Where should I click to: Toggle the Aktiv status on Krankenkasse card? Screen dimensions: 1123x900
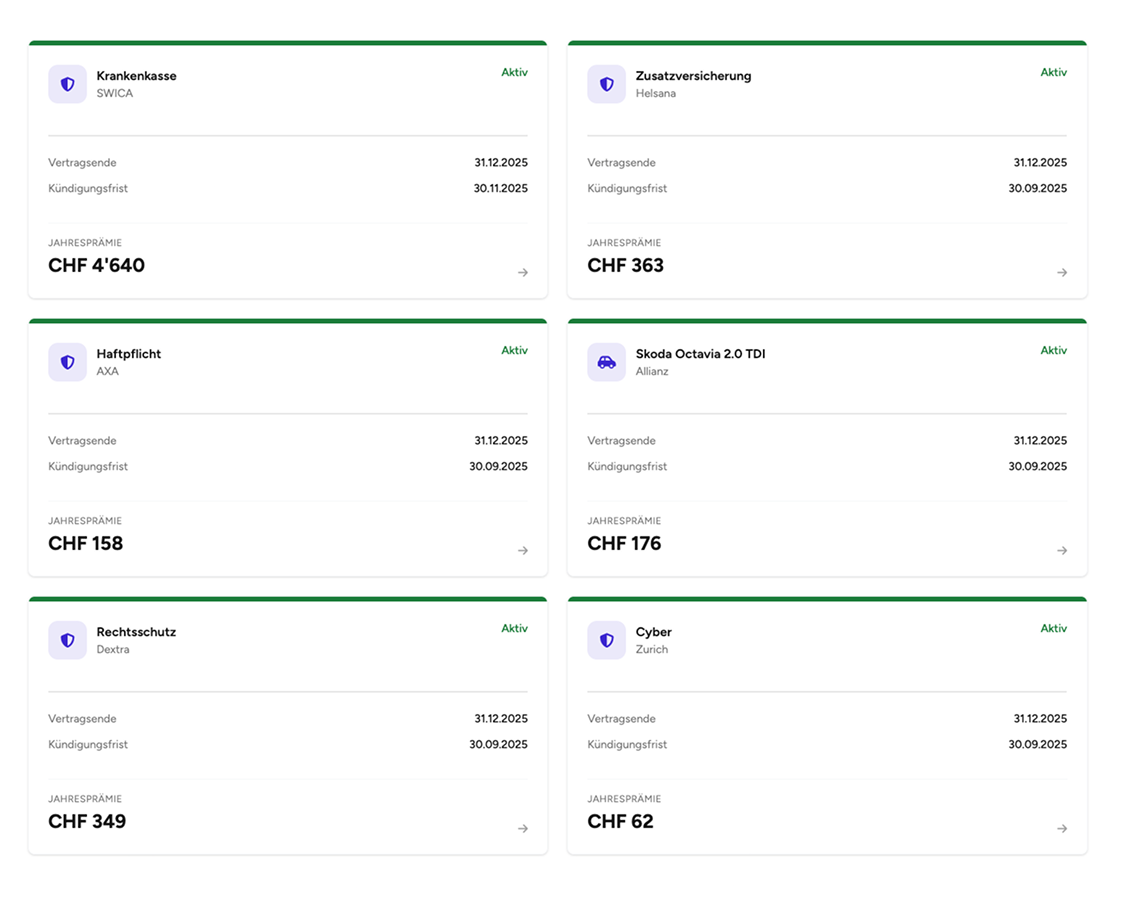(515, 72)
